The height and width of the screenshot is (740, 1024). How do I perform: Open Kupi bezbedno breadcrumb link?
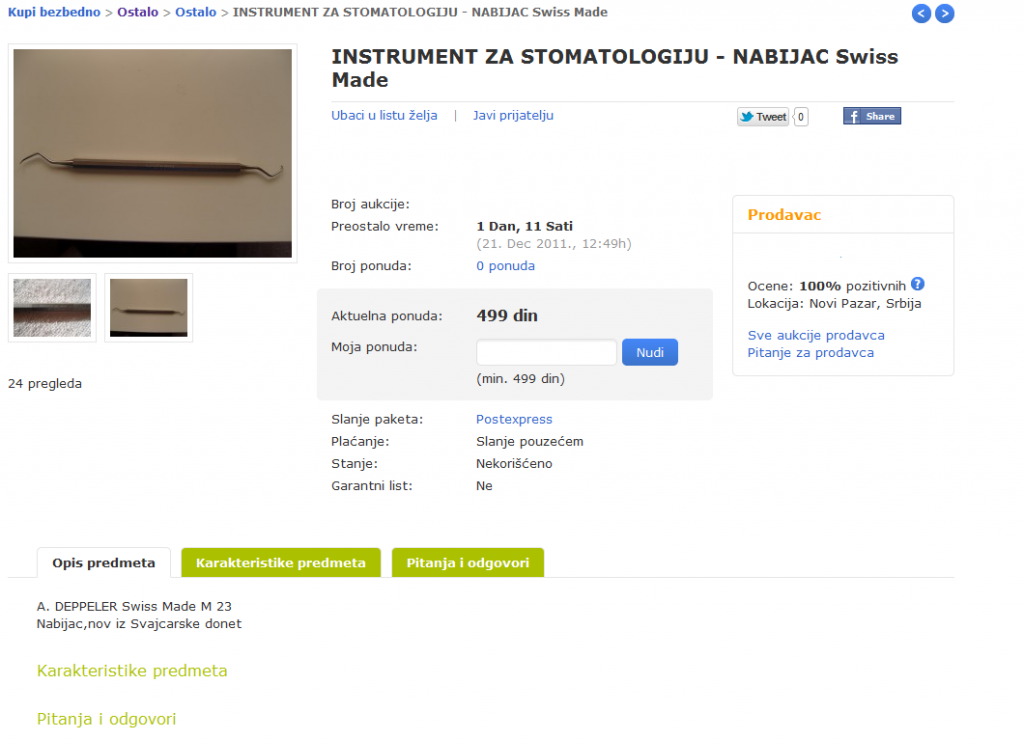[54, 12]
